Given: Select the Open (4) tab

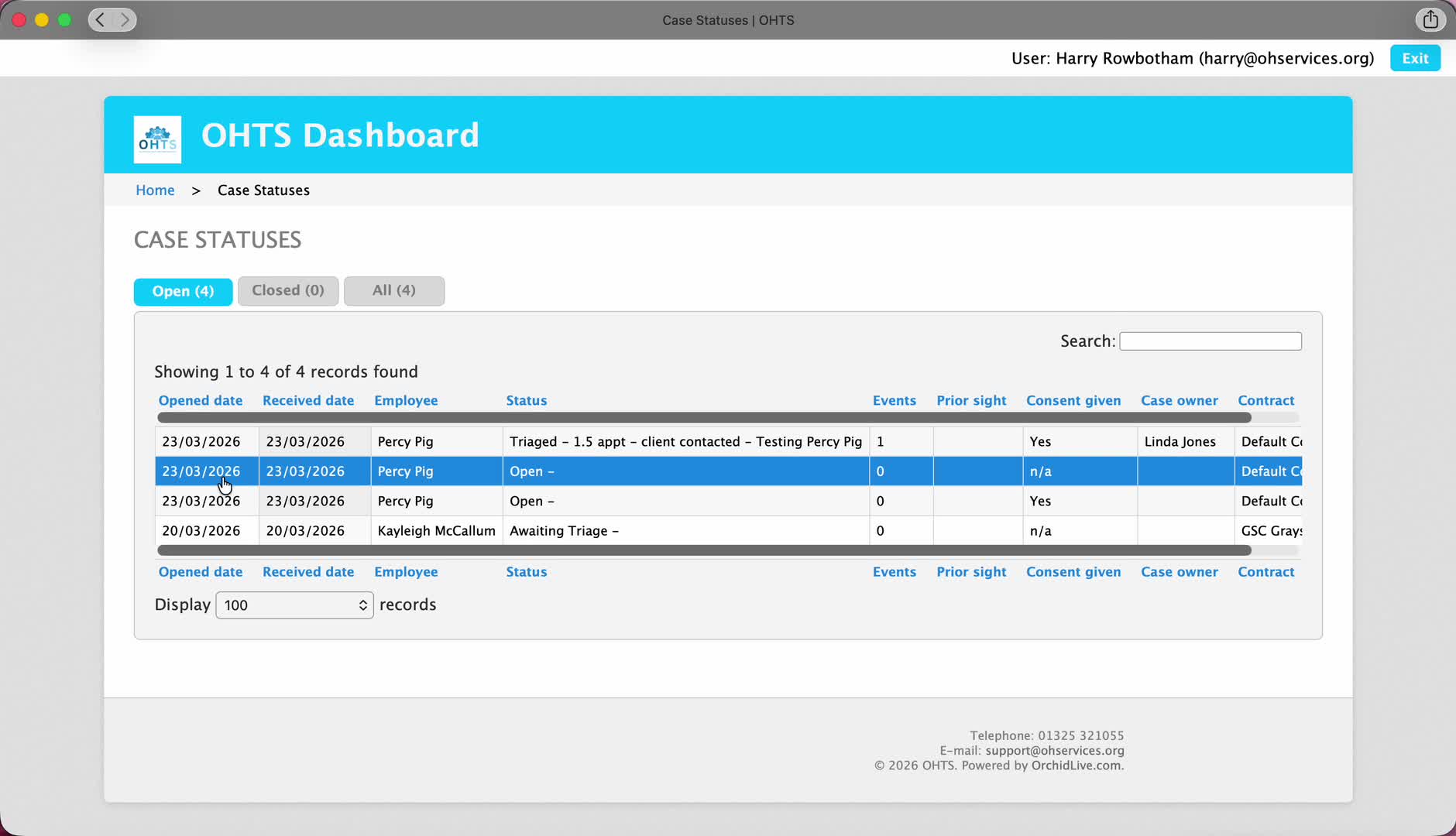Looking at the screenshot, I should tap(183, 292).
